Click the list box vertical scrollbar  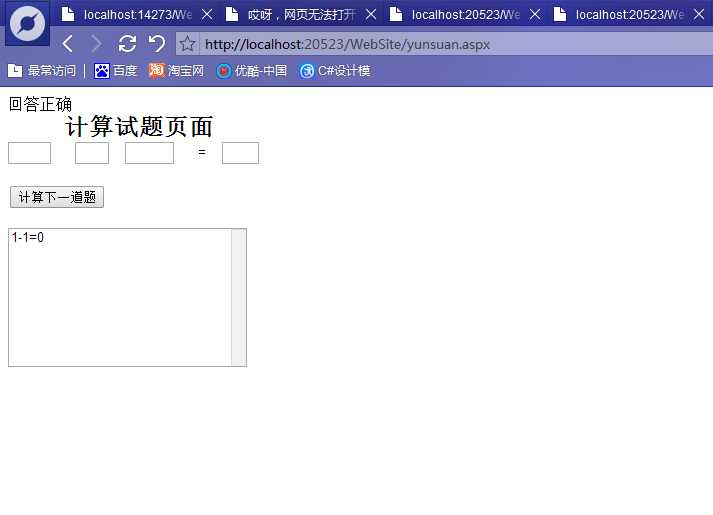point(239,297)
